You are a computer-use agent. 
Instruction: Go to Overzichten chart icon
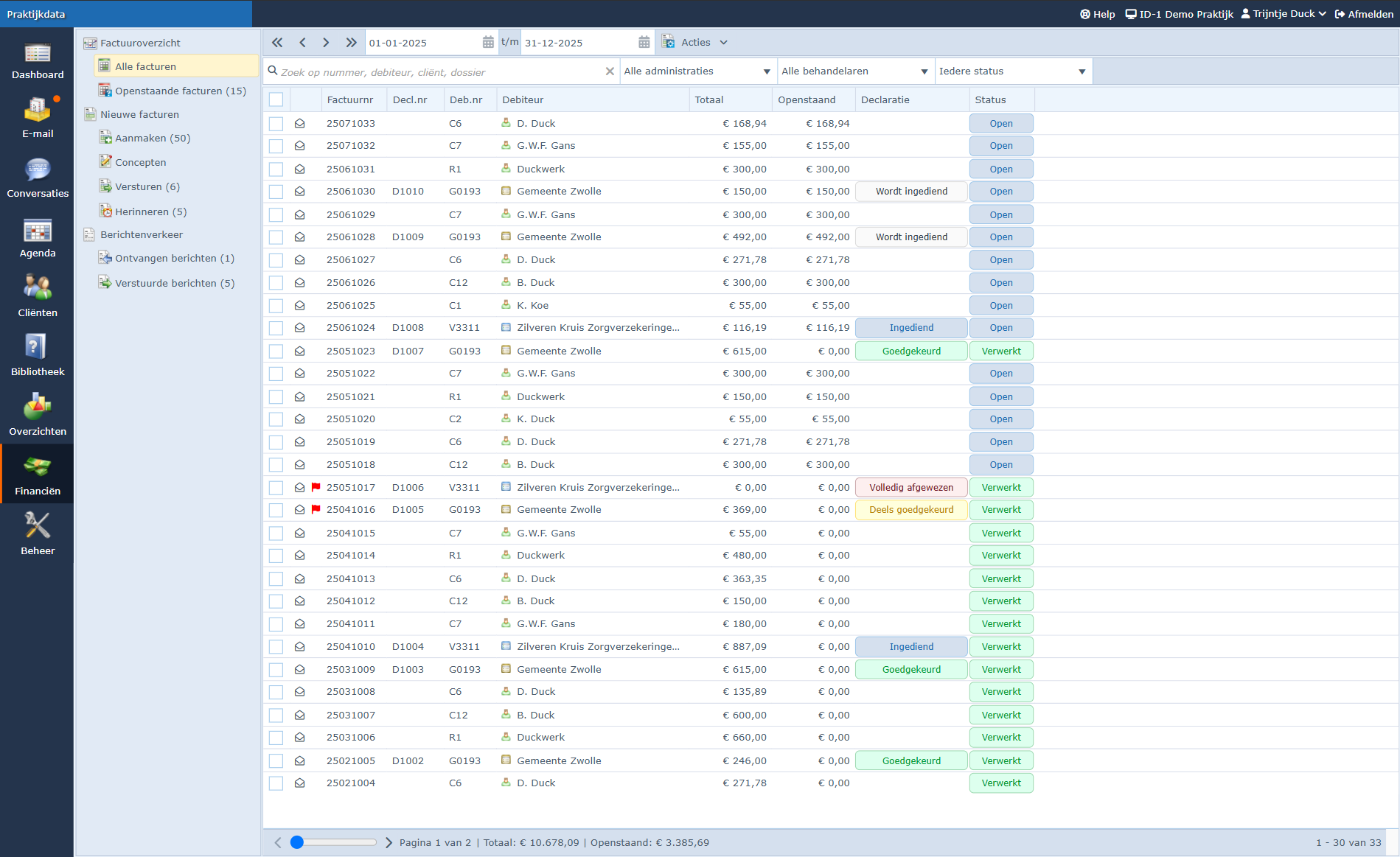click(x=37, y=407)
